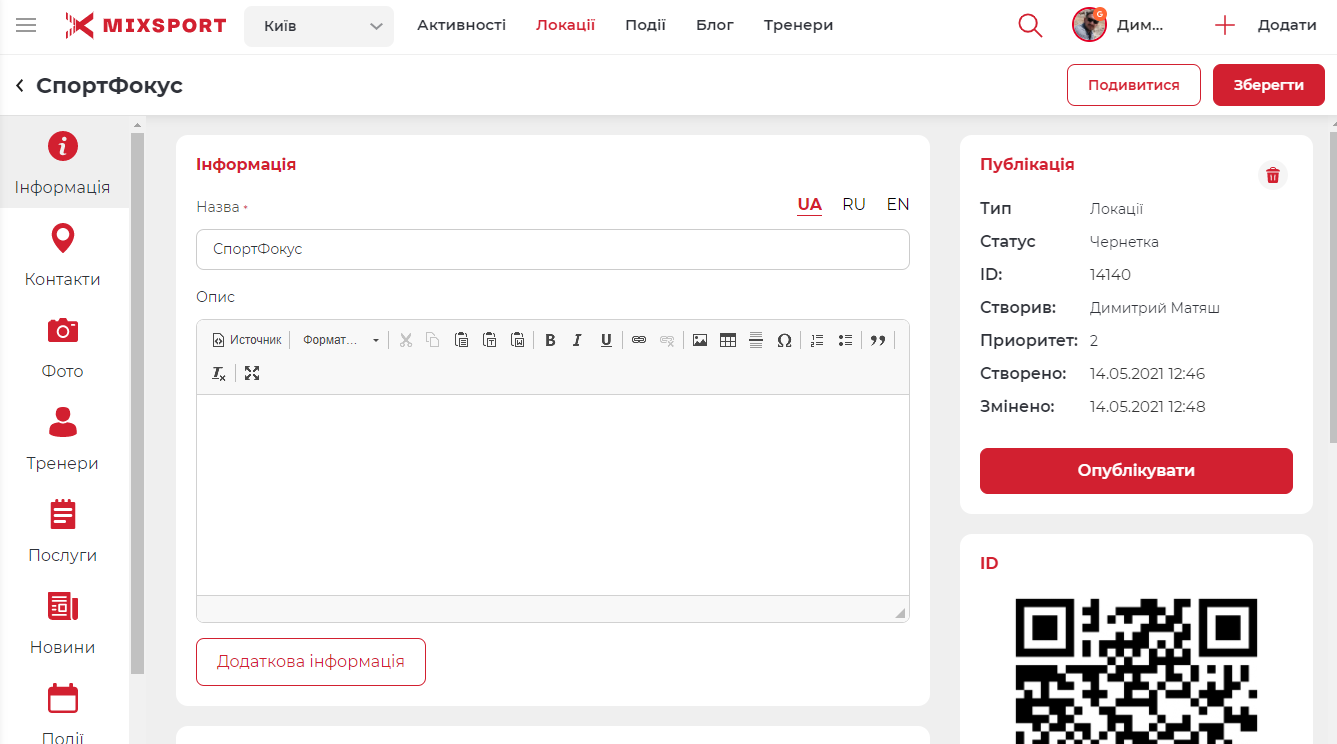The image size is (1337, 744).
Task: Maximize the editor with the fullscreen icon
Action: coord(252,373)
